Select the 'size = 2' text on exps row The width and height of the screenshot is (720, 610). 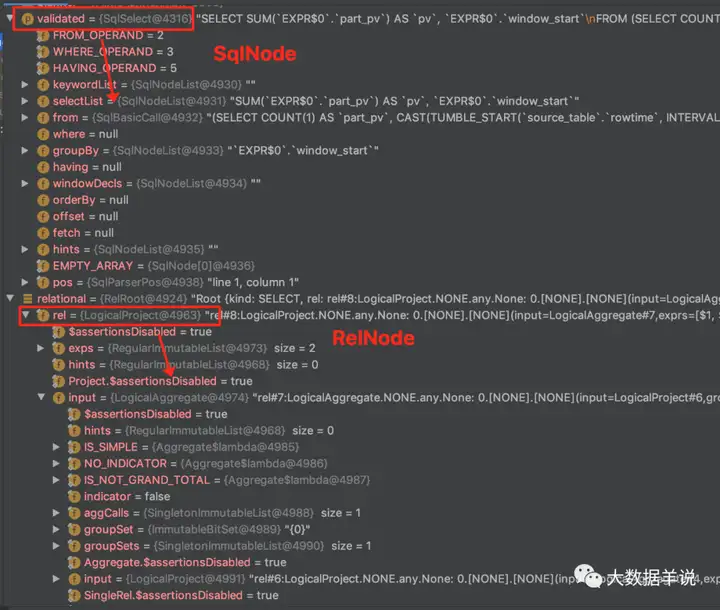(295, 348)
